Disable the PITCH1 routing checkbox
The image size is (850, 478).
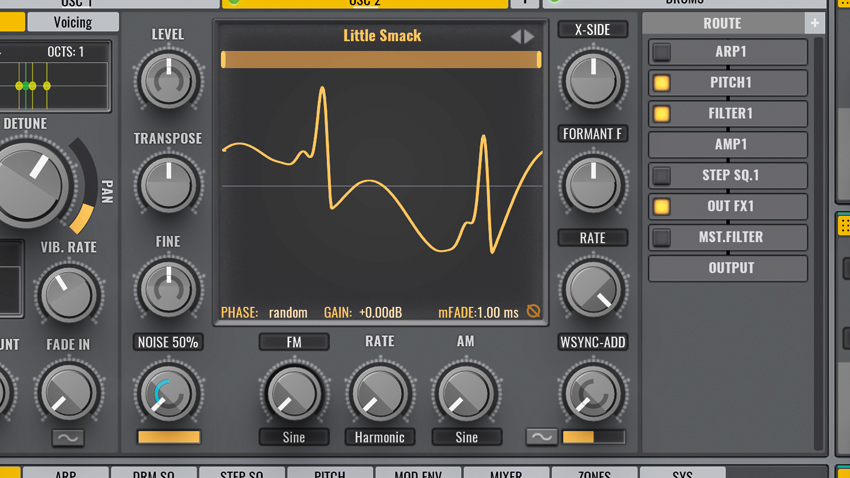(661, 83)
